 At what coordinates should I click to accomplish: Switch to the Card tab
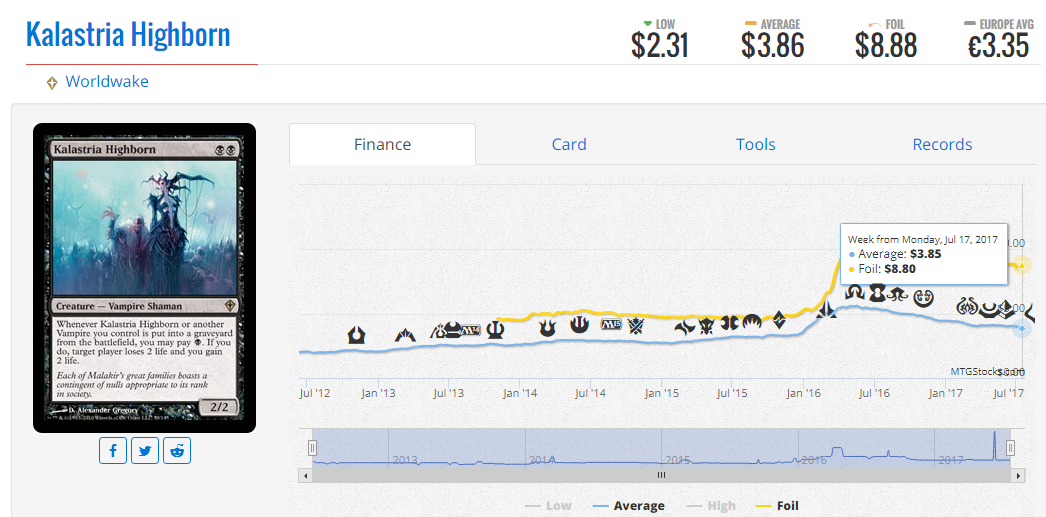point(569,144)
